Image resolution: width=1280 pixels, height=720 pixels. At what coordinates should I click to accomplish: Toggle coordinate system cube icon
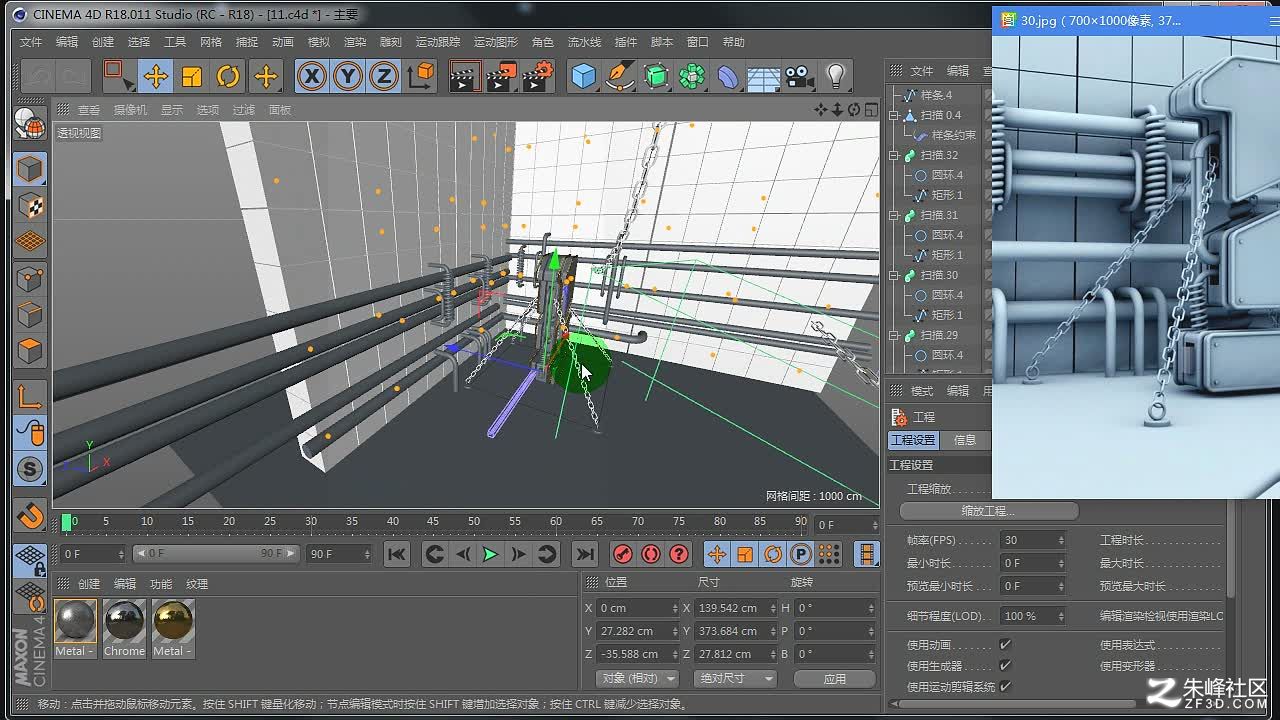(421, 76)
